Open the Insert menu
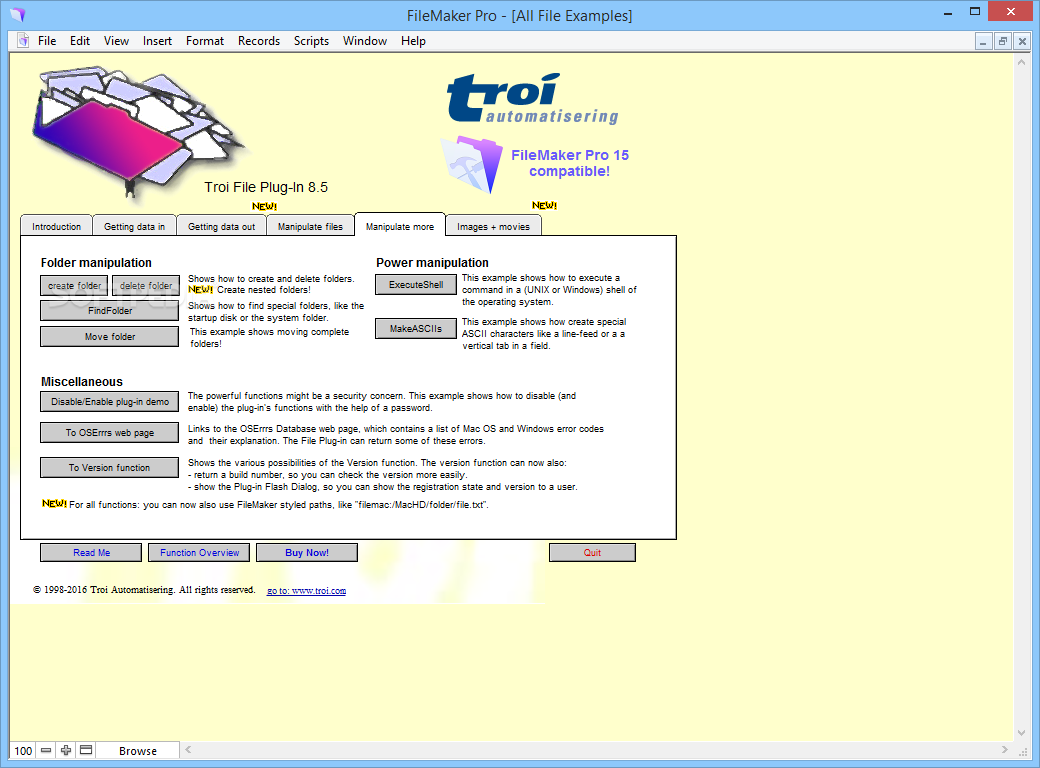1040x768 pixels. tap(157, 40)
